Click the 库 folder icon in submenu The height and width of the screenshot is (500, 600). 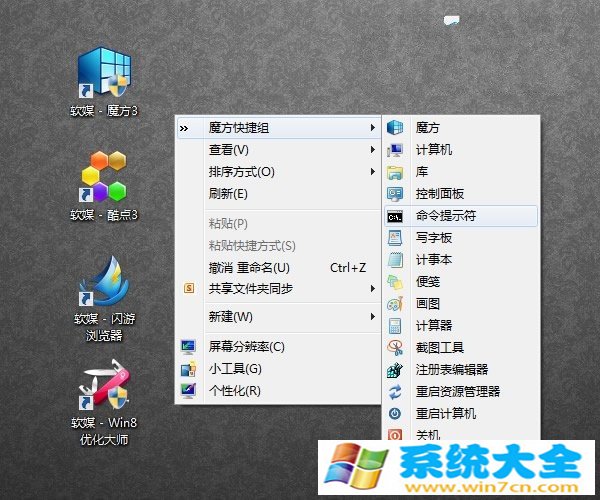point(395,172)
